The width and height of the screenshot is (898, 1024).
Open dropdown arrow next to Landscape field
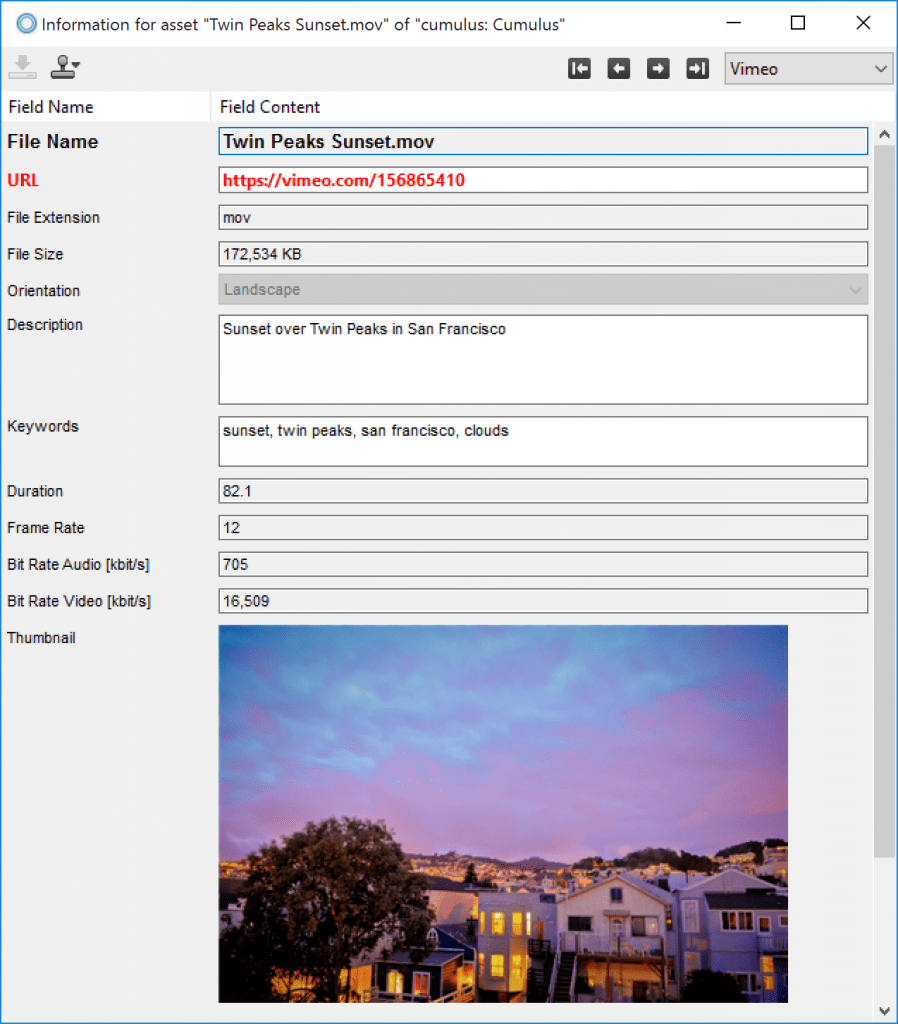(858, 290)
